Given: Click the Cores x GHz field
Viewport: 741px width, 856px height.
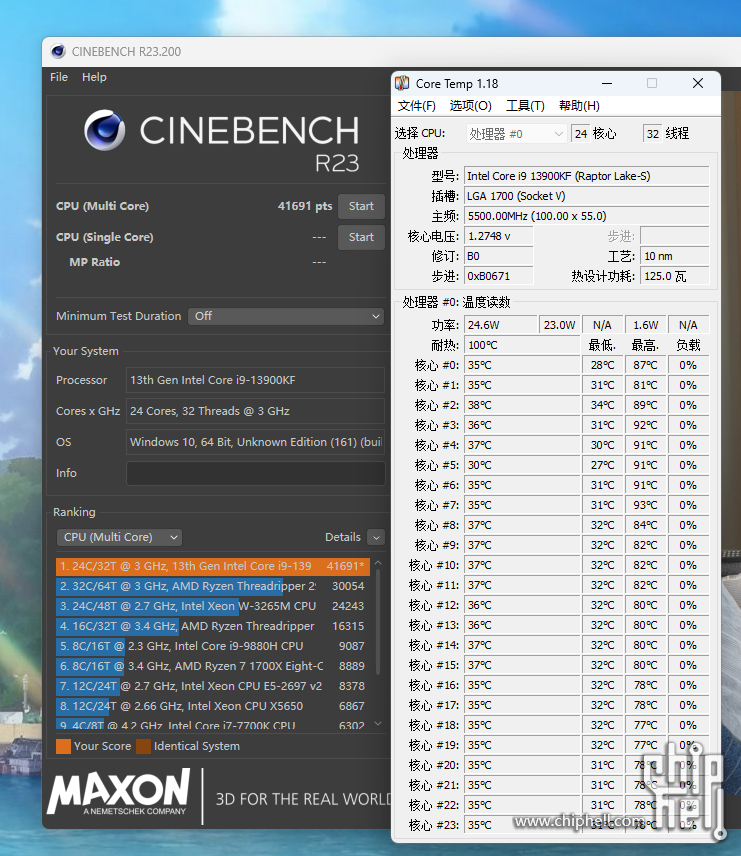Looking at the screenshot, I should pyautogui.click(x=256, y=411).
